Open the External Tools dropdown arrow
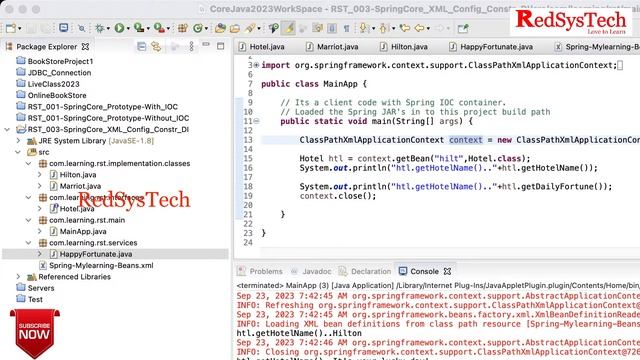Screen dimensions: 640x360 click(168, 29)
